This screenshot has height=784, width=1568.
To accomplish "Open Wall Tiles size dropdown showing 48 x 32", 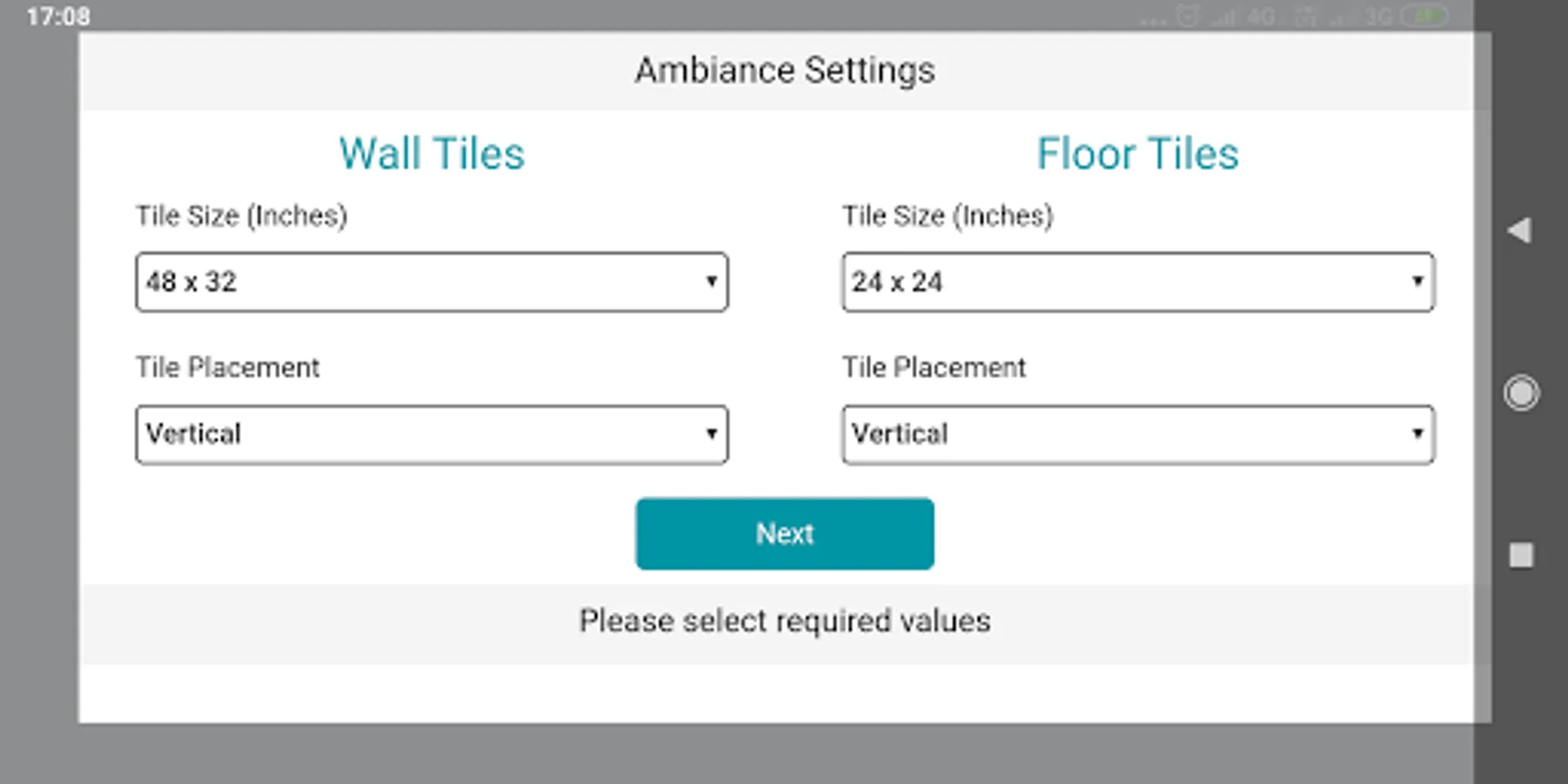I will 431,282.
